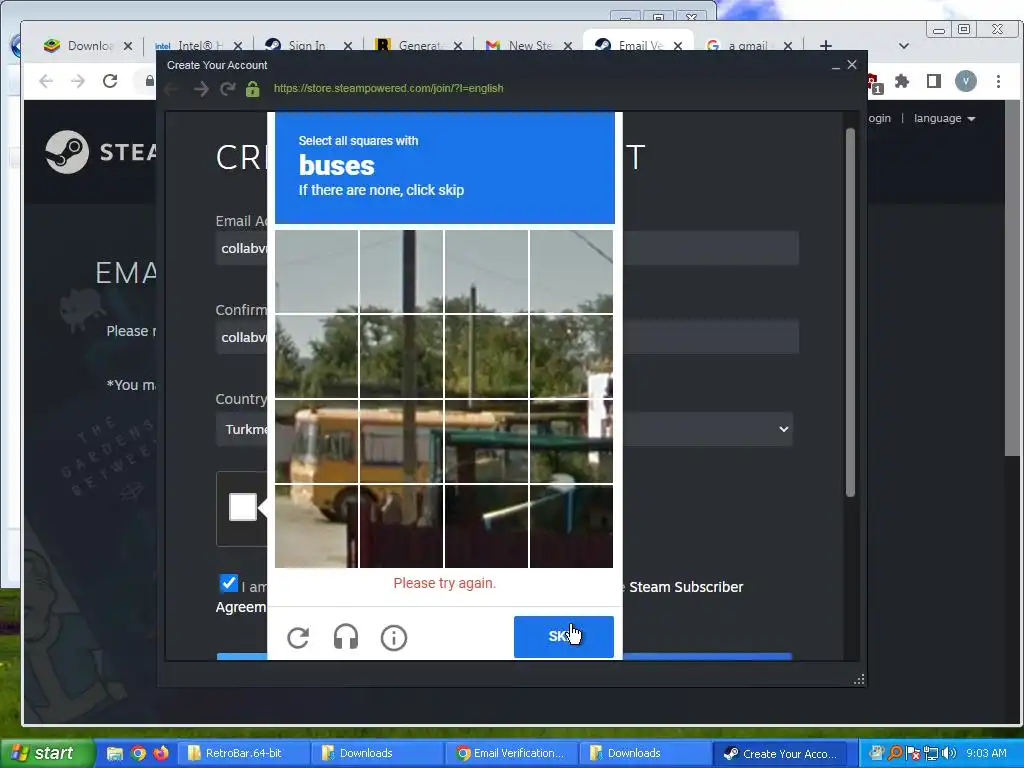Viewport: 1024px width, 768px height.
Task: Click the volume speaker tray icon
Action: point(949,753)
